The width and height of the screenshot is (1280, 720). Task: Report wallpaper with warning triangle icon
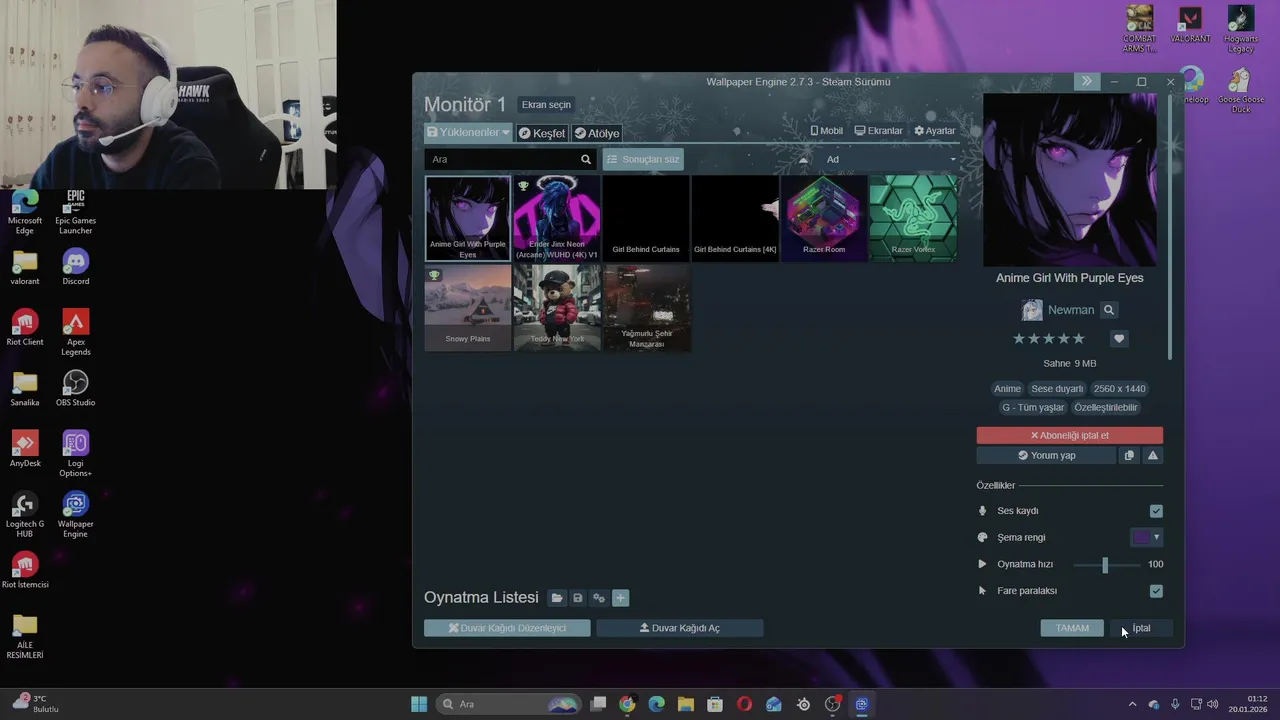[1153, 455]
